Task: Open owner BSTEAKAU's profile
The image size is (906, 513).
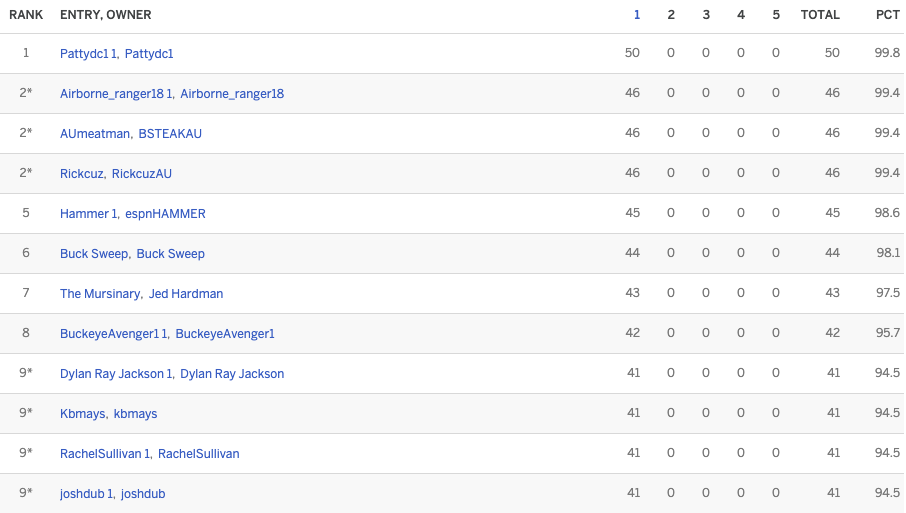Action: click(170, 134)
